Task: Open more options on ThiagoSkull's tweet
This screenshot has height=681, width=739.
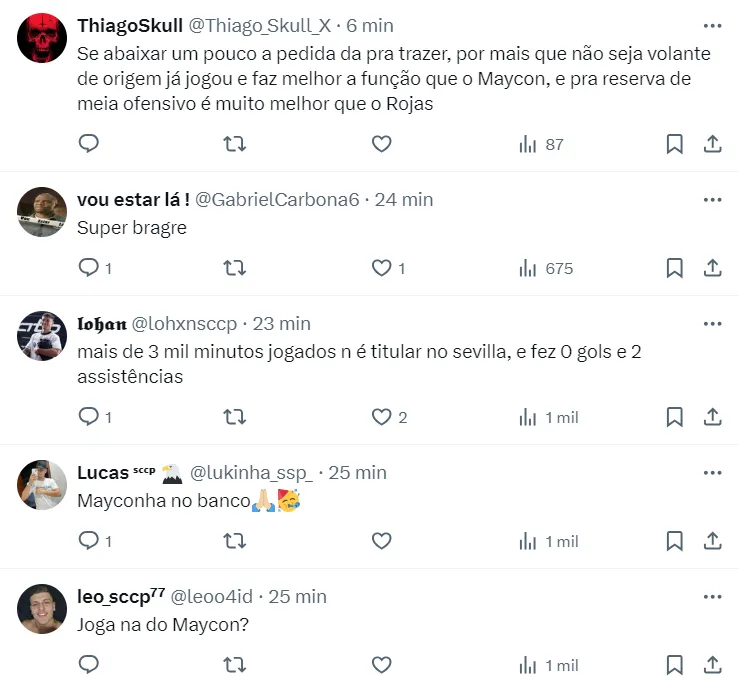Action: point(712,26)
